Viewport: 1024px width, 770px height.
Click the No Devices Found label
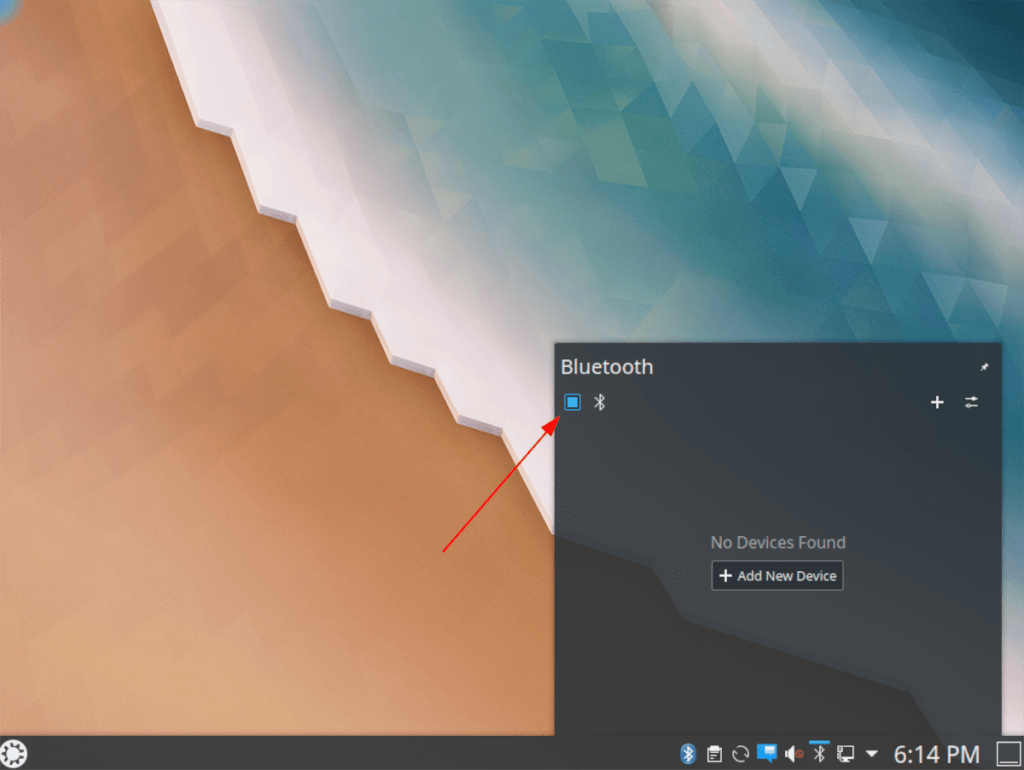pos(777,542)
